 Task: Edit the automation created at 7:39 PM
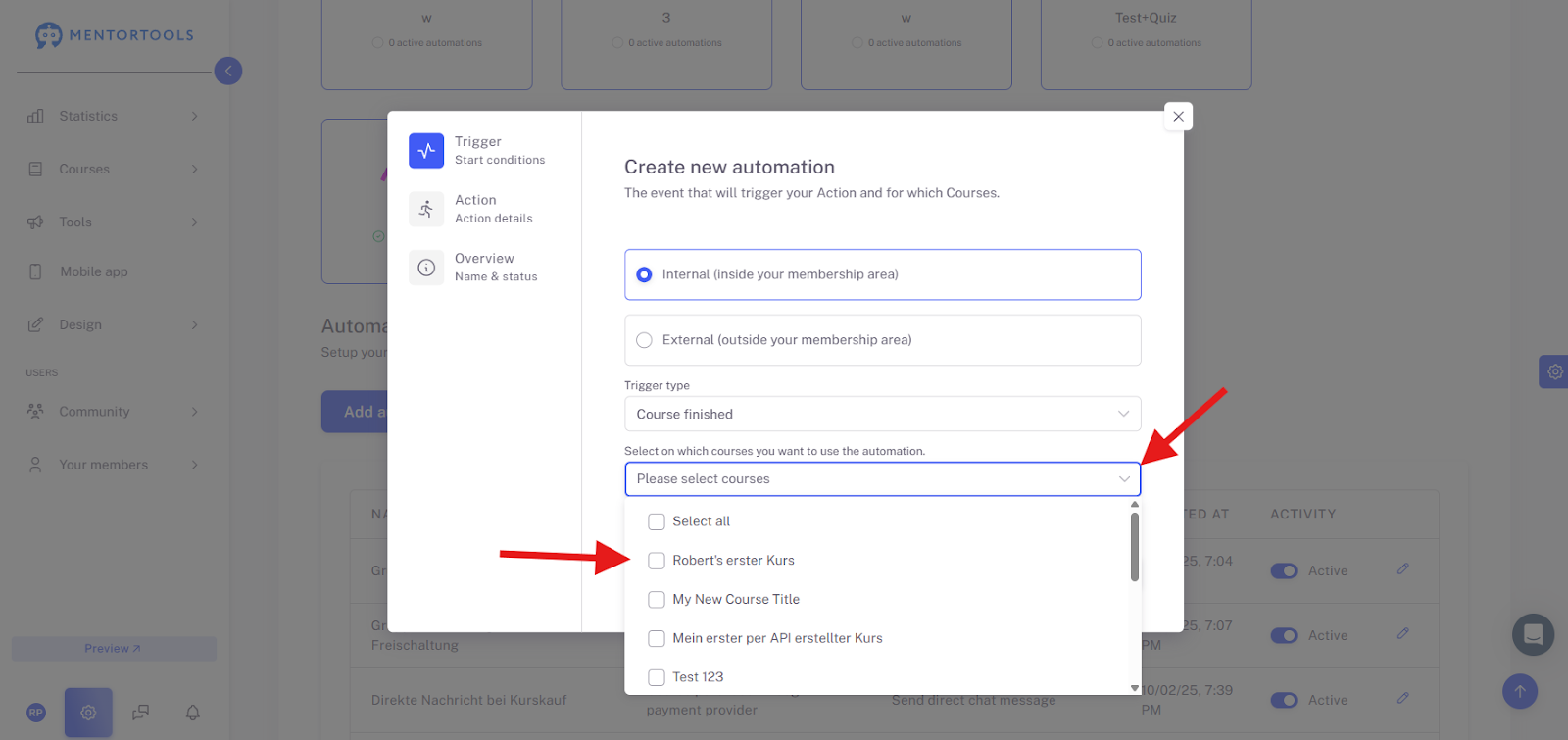pyautogui.click(x=1403, y=698)
